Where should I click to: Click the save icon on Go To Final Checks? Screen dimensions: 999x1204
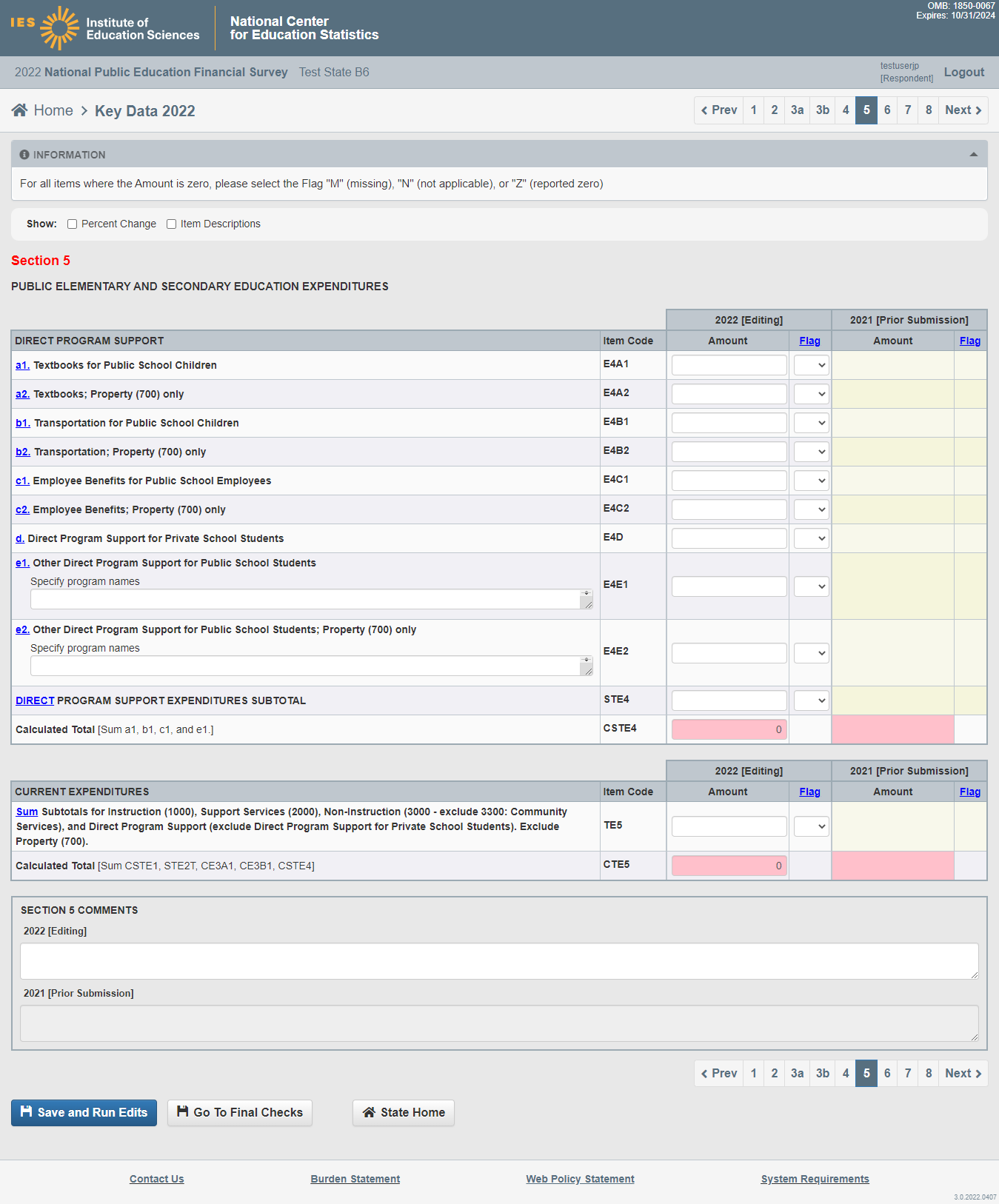coord(182,1111)
